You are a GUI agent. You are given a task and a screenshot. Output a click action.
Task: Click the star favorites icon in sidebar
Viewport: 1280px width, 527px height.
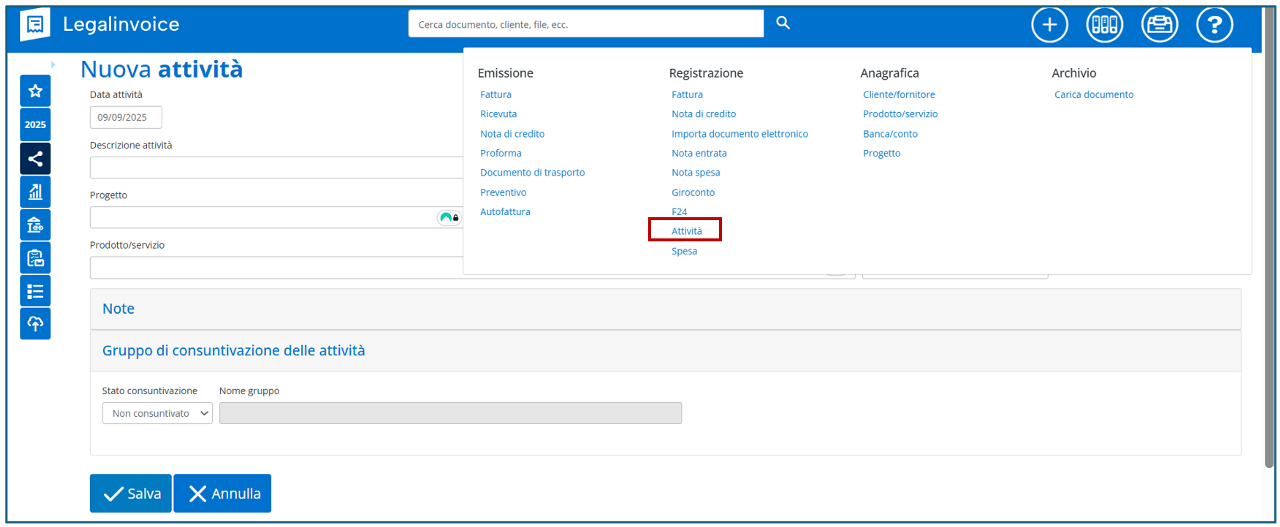click(35, 91)
